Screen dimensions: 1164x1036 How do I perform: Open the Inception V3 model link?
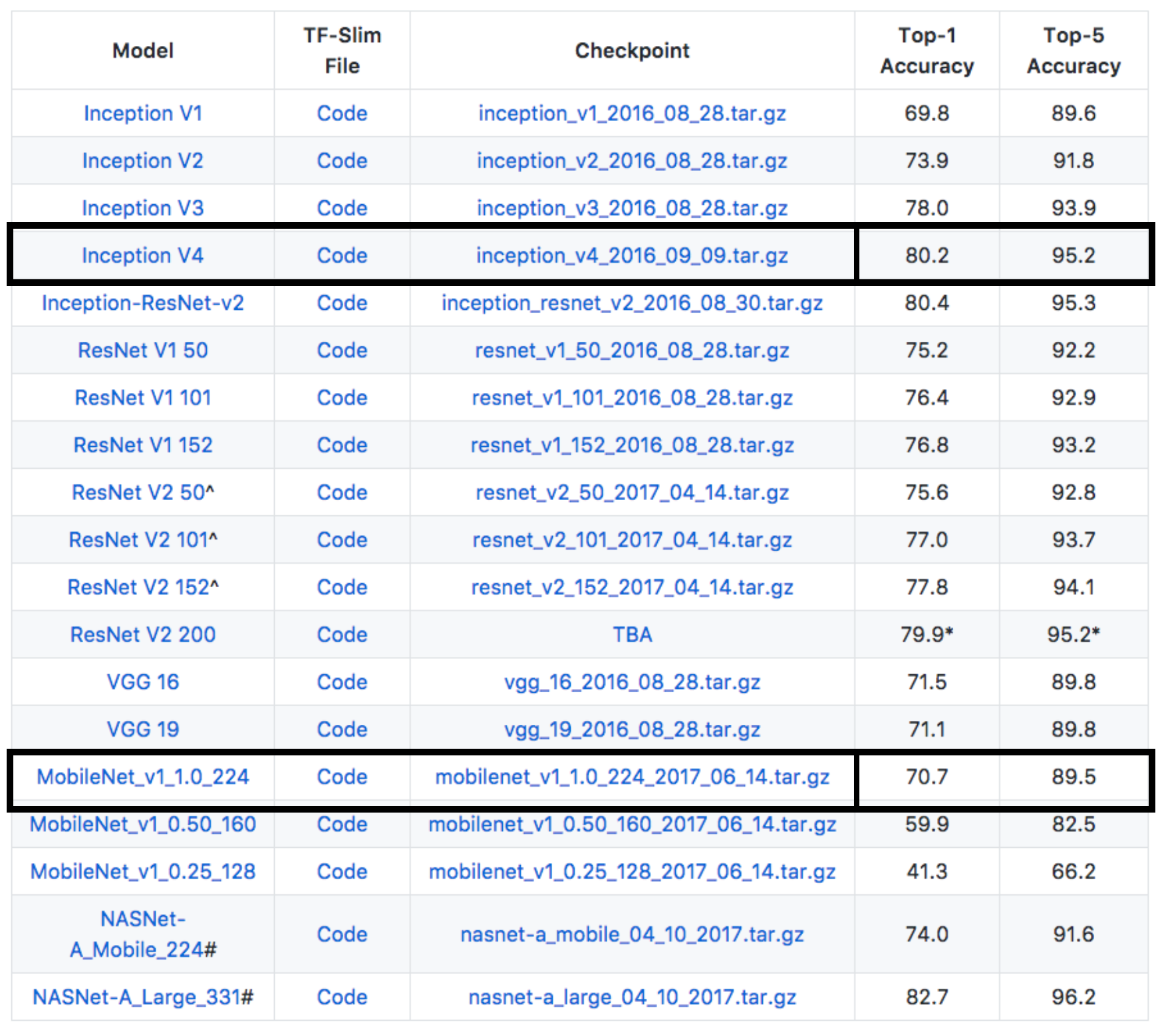point(143,208)
